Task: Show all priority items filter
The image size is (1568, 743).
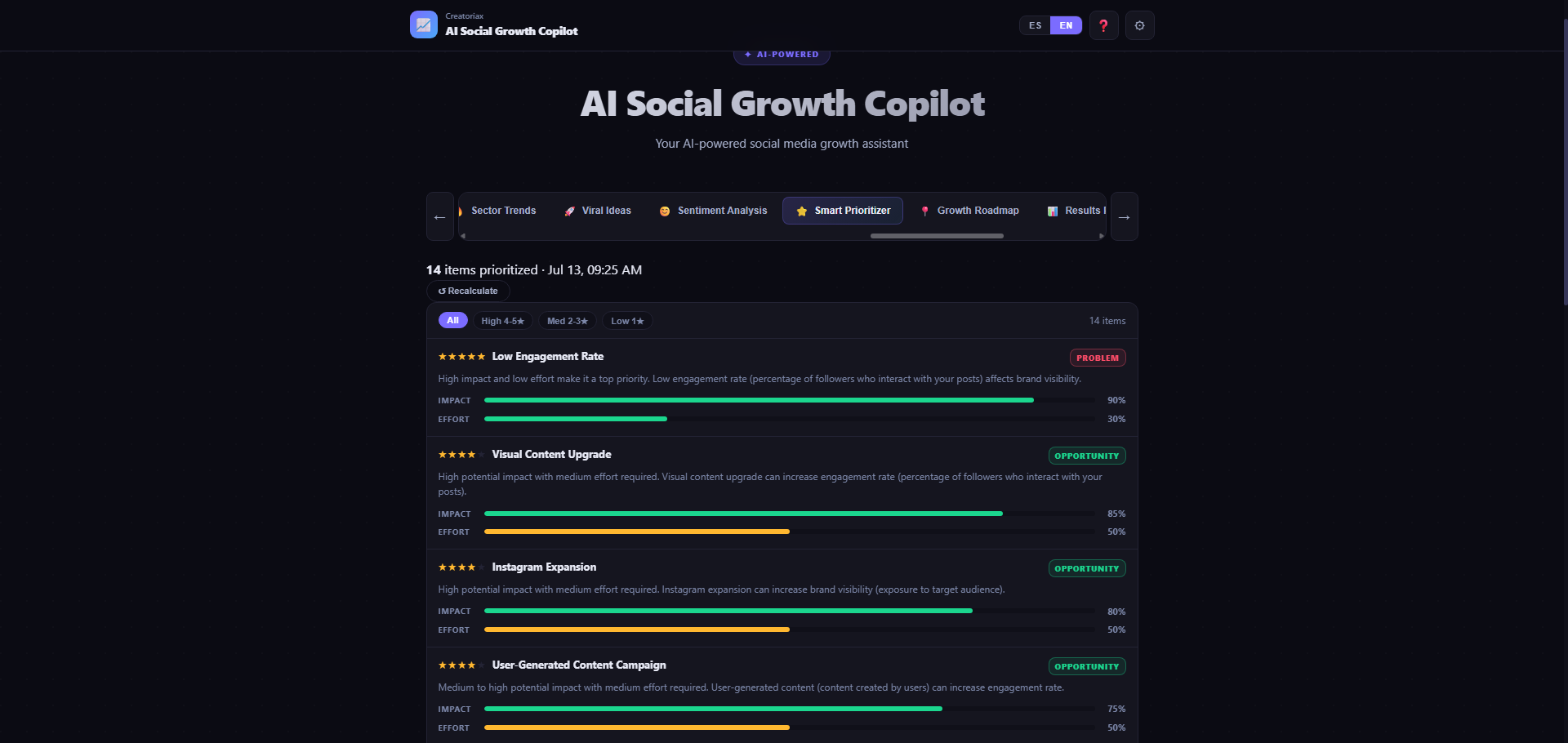Action: pos(452,320)
